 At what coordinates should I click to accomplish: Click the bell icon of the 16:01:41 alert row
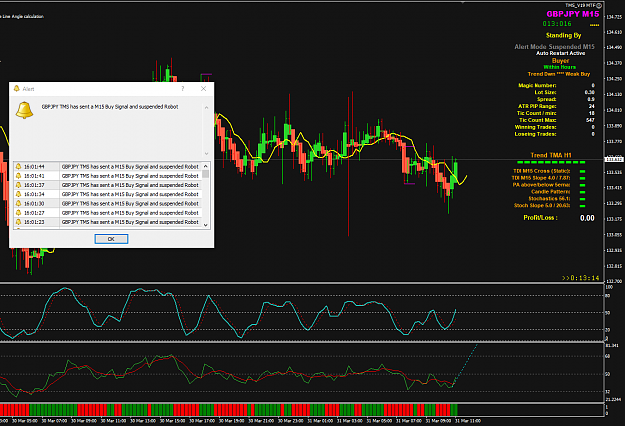point(18,176)
